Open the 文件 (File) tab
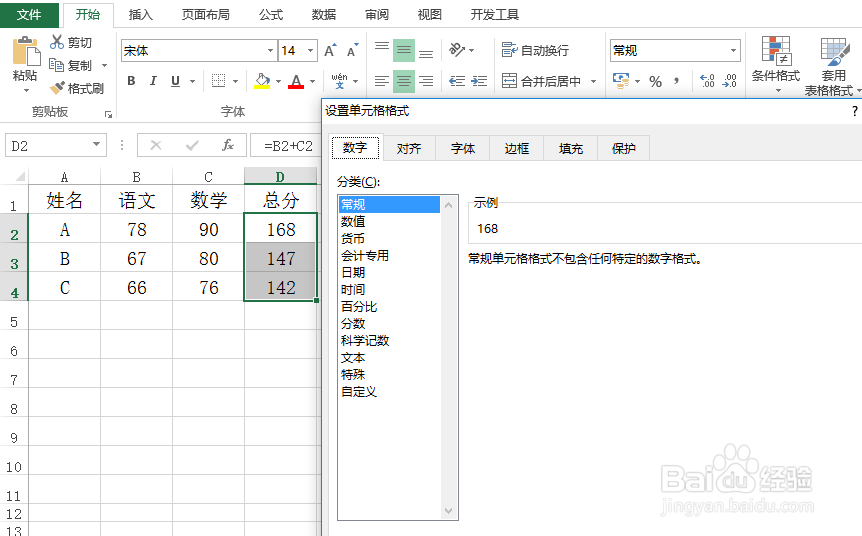Image resolution: width=862 pixels, height=536 pixels. tap(29, 15)
